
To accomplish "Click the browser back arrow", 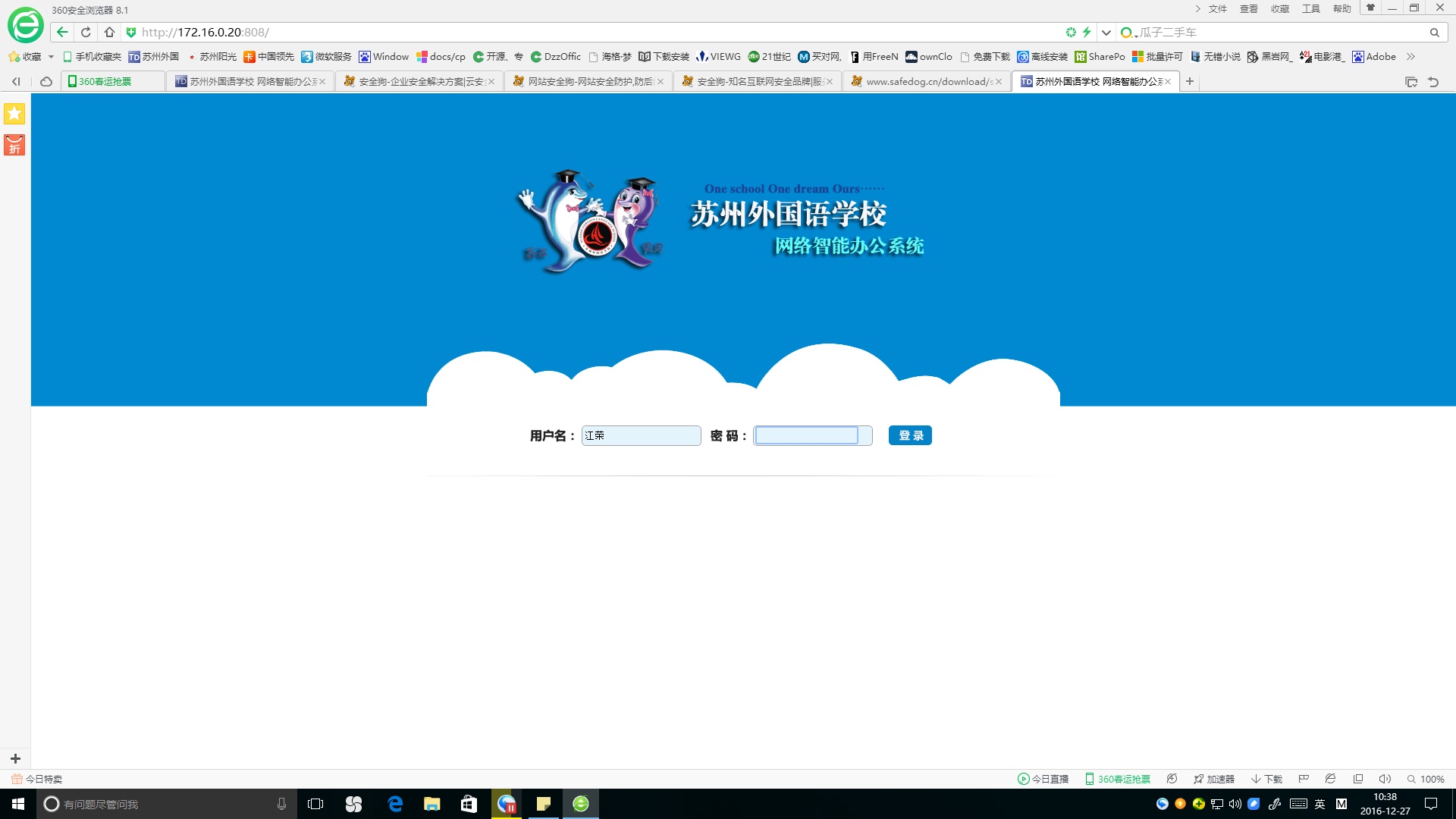I will pos(62,33).
